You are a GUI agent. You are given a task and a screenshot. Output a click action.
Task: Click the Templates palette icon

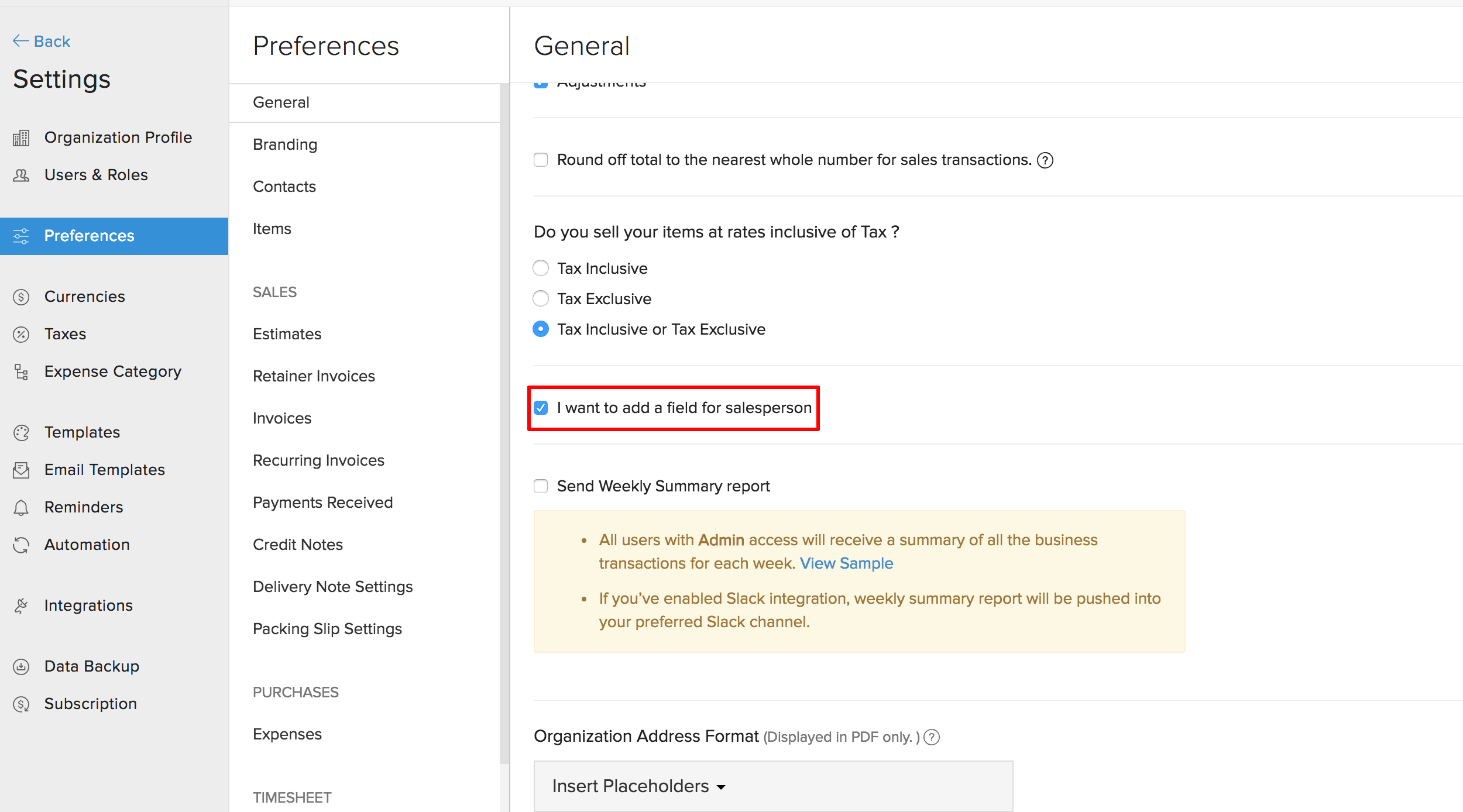21,433
